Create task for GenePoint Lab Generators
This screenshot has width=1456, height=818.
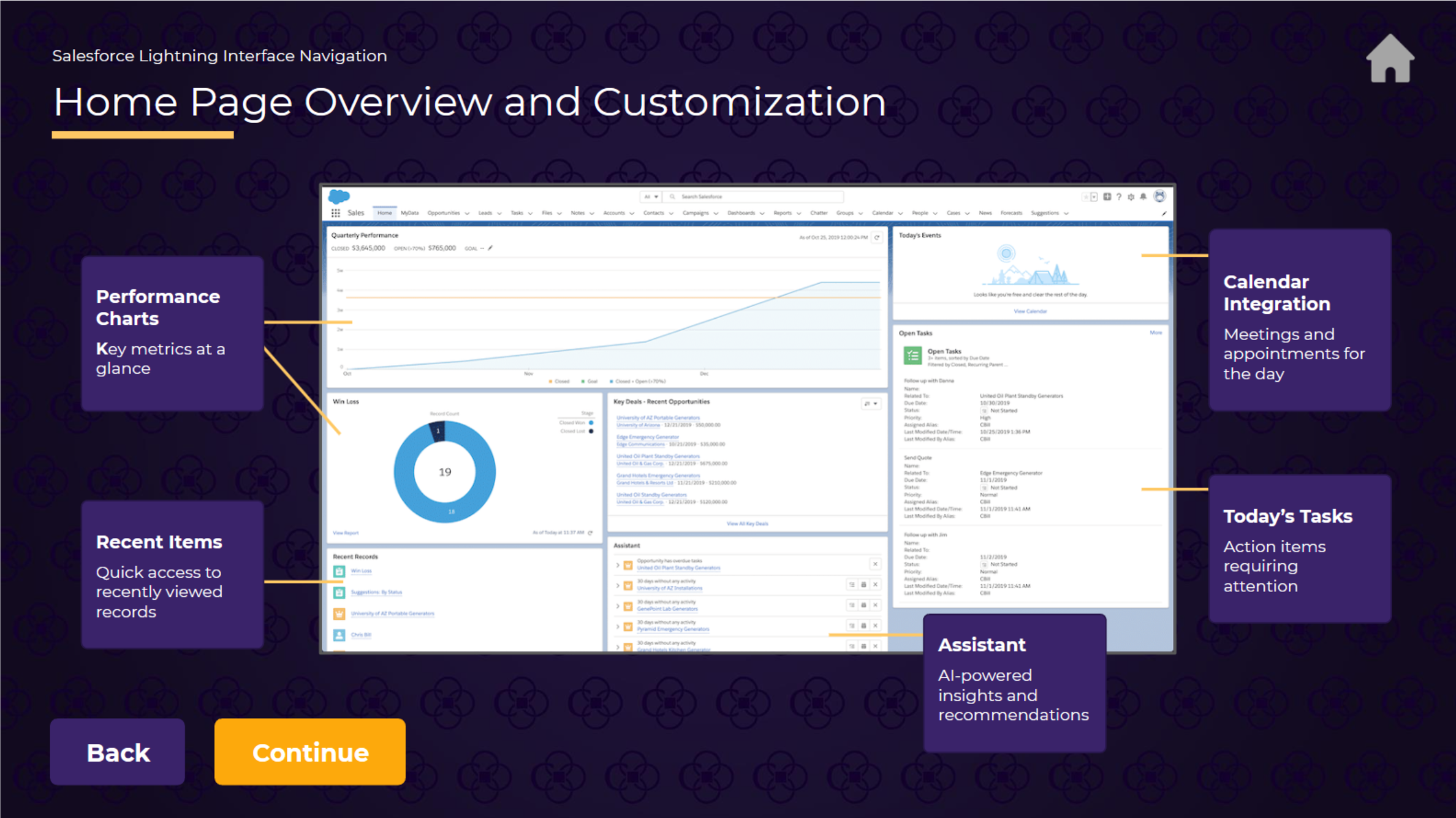pos(852,605)
